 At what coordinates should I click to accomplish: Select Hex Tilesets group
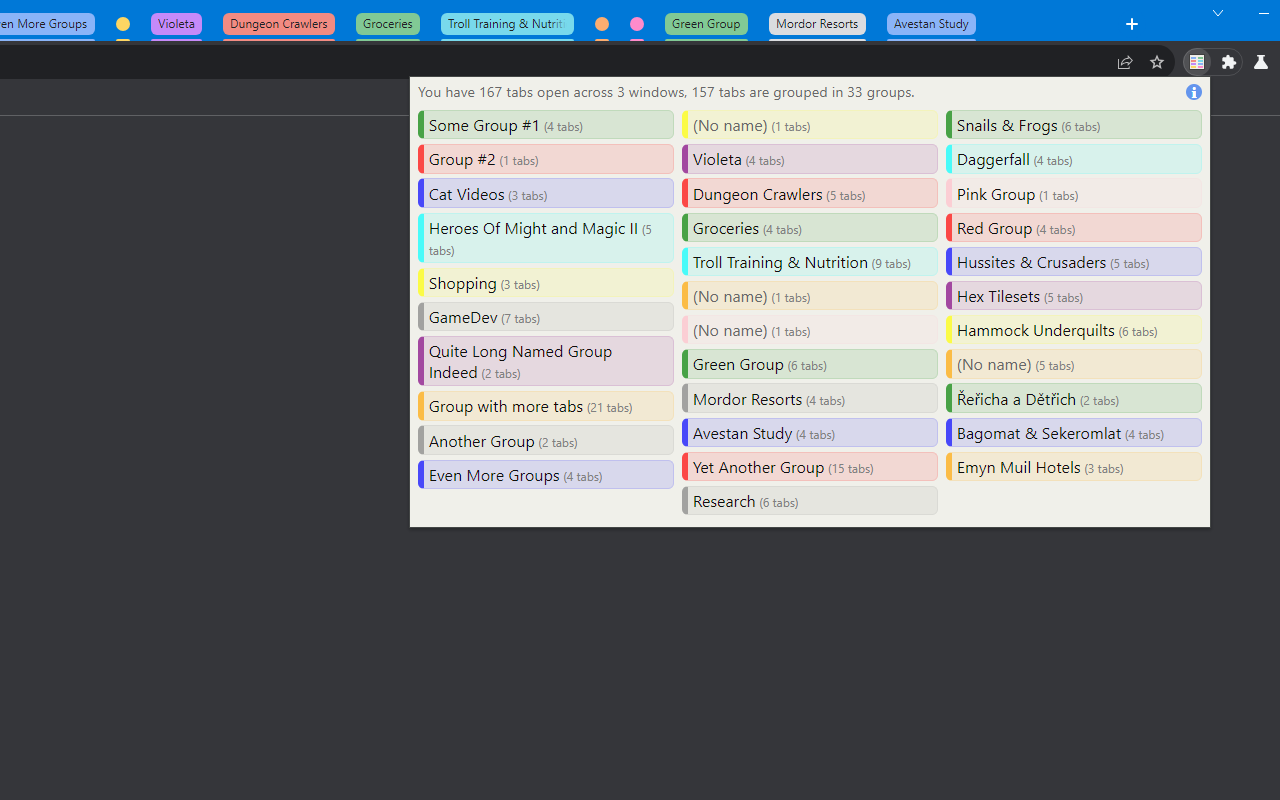pos(1074,296)
